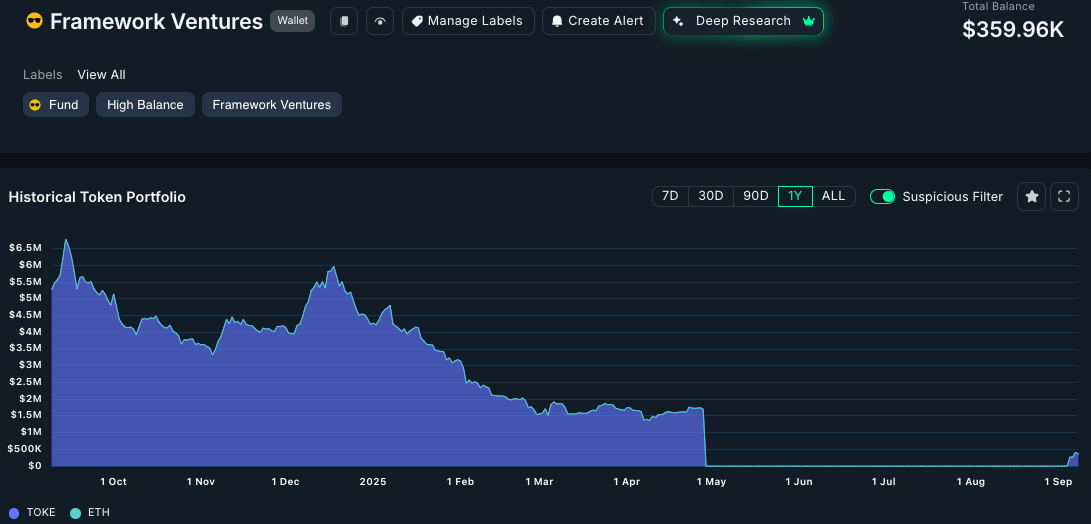Screen dimensions: 1091x524
Task: Click the eye watch icon button
Action: 380,21
